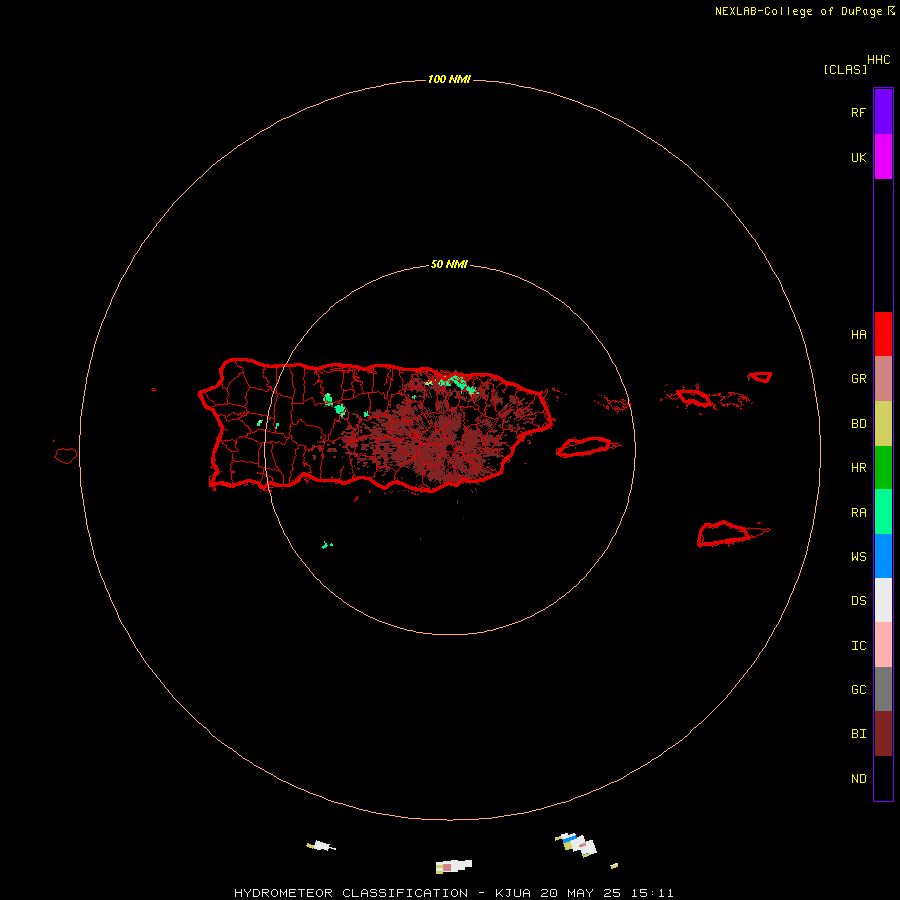Click the GC legend label

pyautogui.click(x=858, y=689)
